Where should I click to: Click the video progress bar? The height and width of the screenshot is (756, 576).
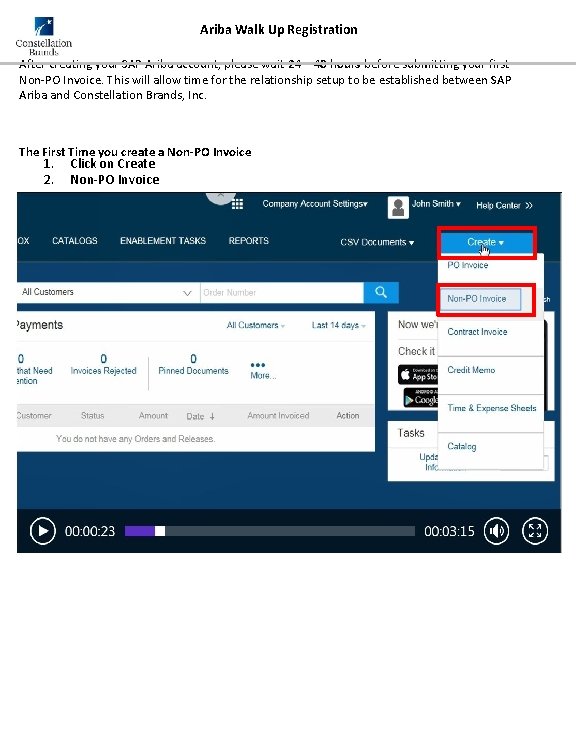(269, 531)
